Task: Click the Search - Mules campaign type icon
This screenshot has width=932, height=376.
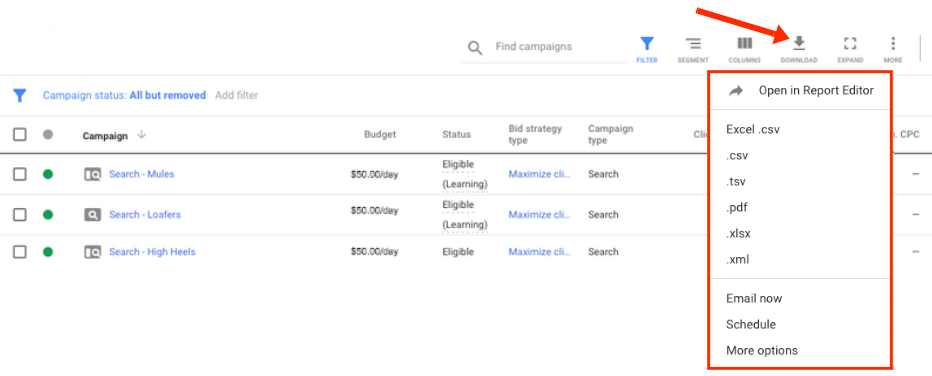Action: [92, 174]
